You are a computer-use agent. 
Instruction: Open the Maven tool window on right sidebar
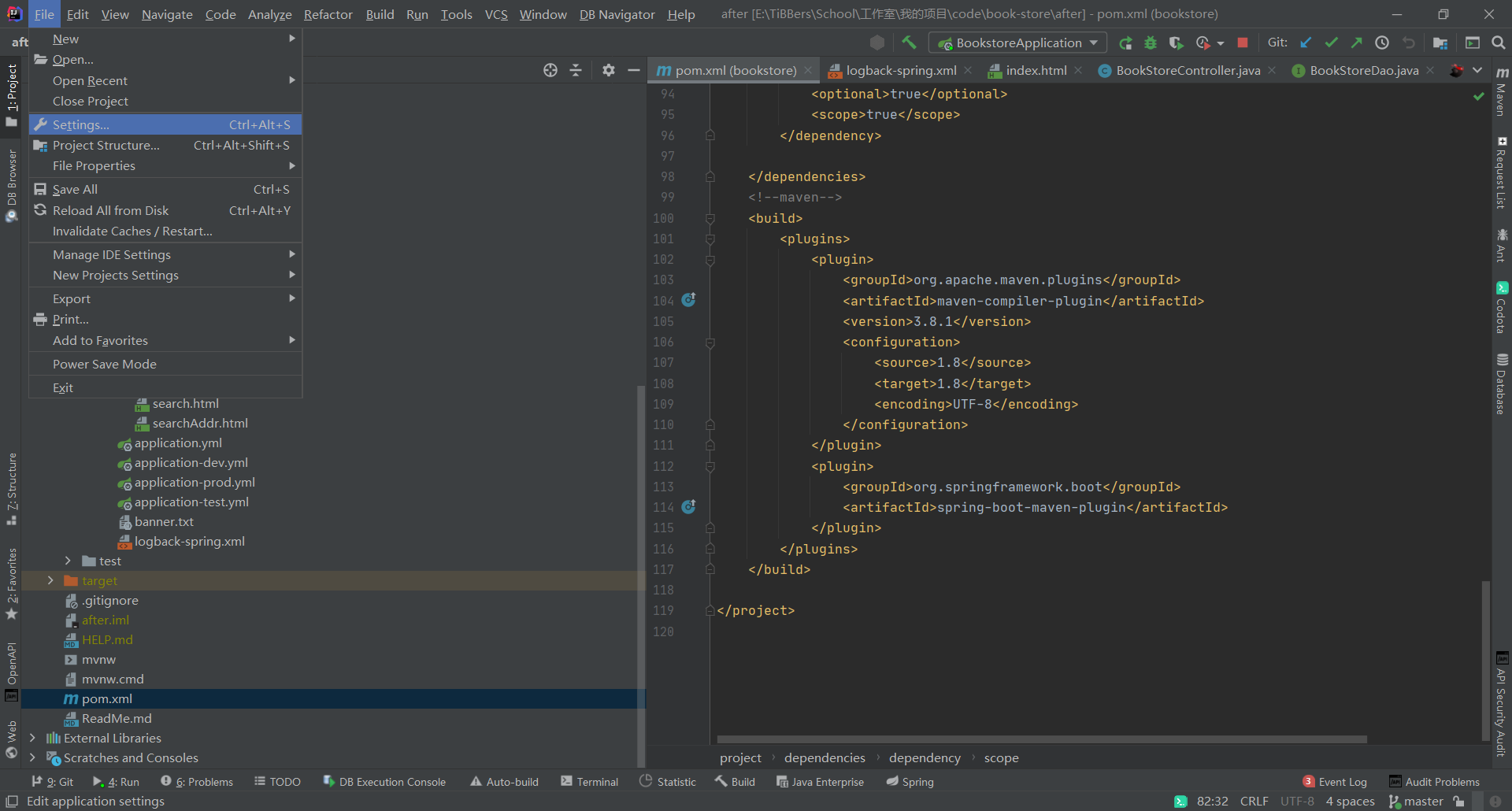[x=1503, y=87]
